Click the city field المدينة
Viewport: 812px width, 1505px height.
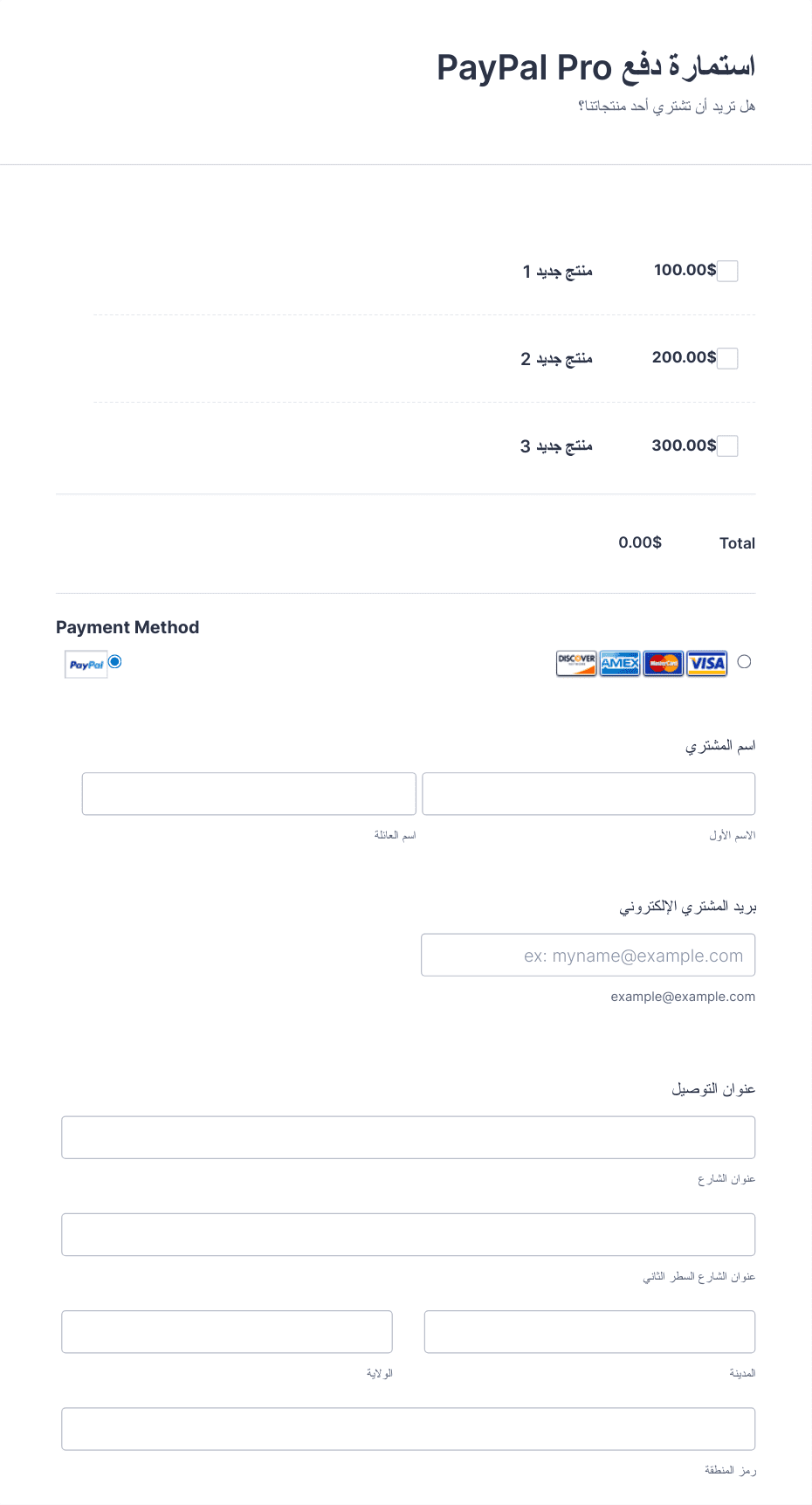pyautogui.click(x=590, y=1331)
